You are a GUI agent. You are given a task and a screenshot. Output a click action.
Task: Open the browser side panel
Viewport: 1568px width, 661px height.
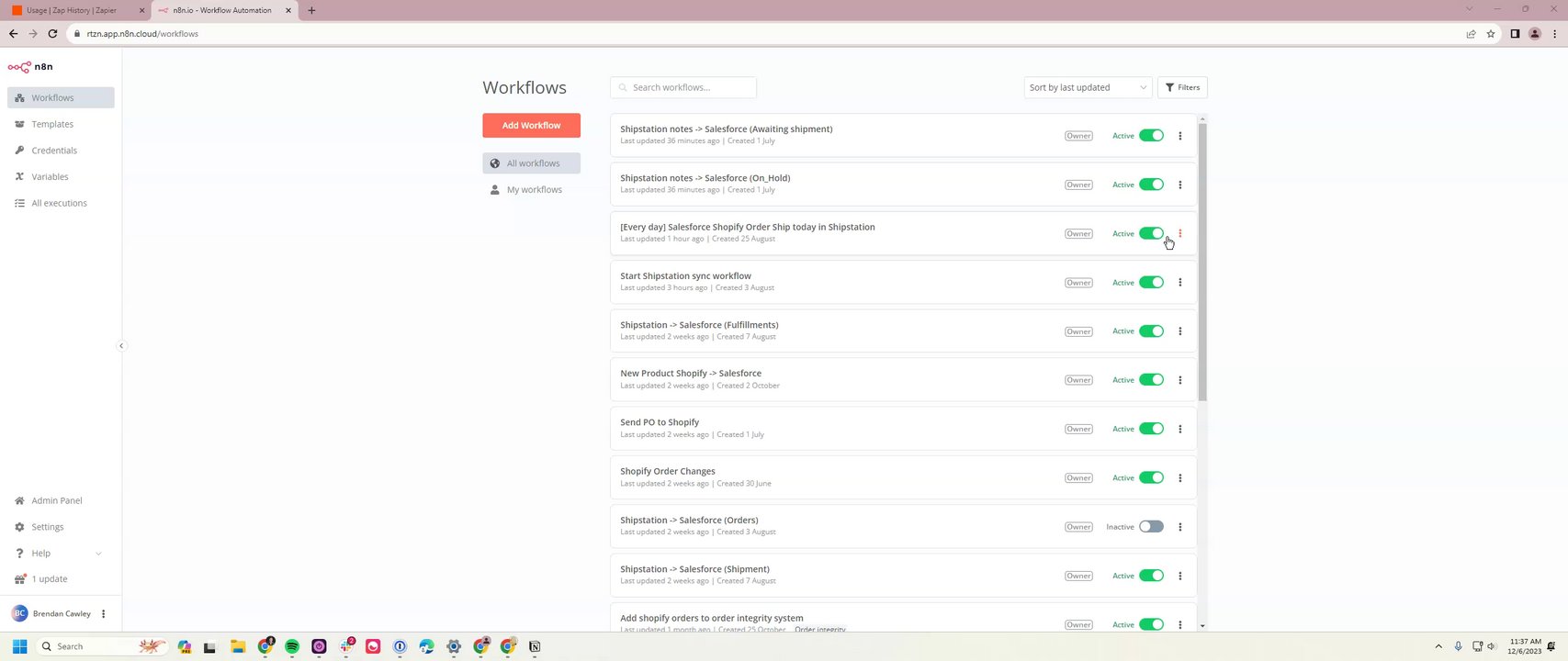[x=1515, y=34]
